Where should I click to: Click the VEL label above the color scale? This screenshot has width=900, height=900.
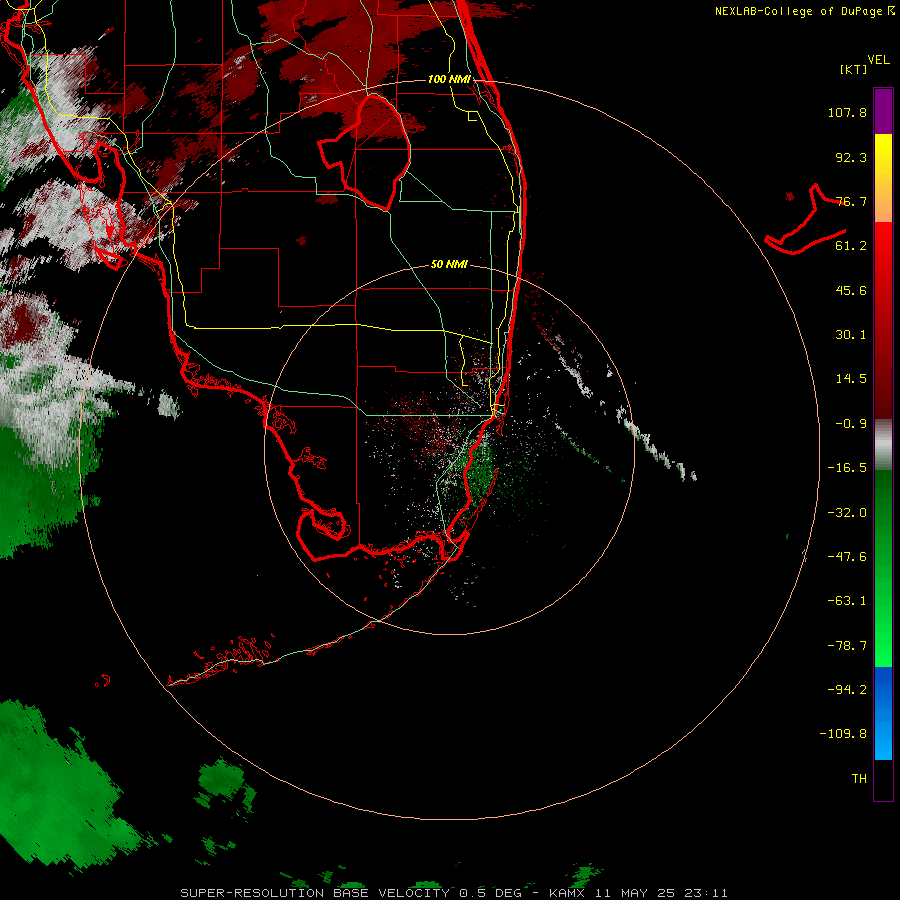(878, 60)
